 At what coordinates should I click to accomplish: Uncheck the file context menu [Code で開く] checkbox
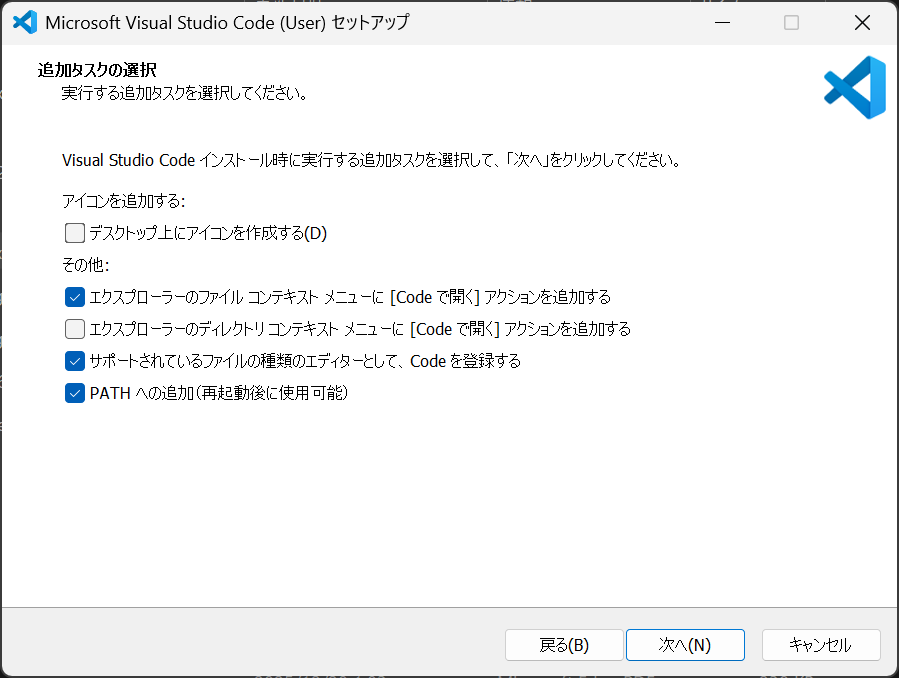[75, 297]
